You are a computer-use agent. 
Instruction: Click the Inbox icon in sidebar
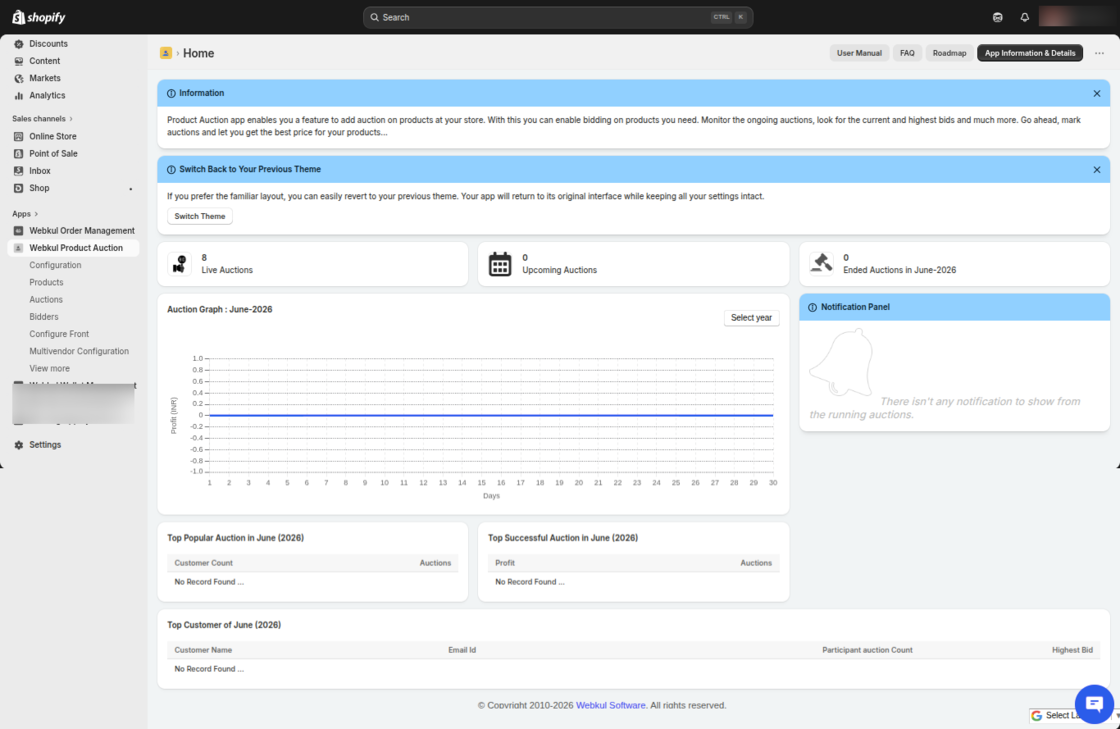(19, 171)
